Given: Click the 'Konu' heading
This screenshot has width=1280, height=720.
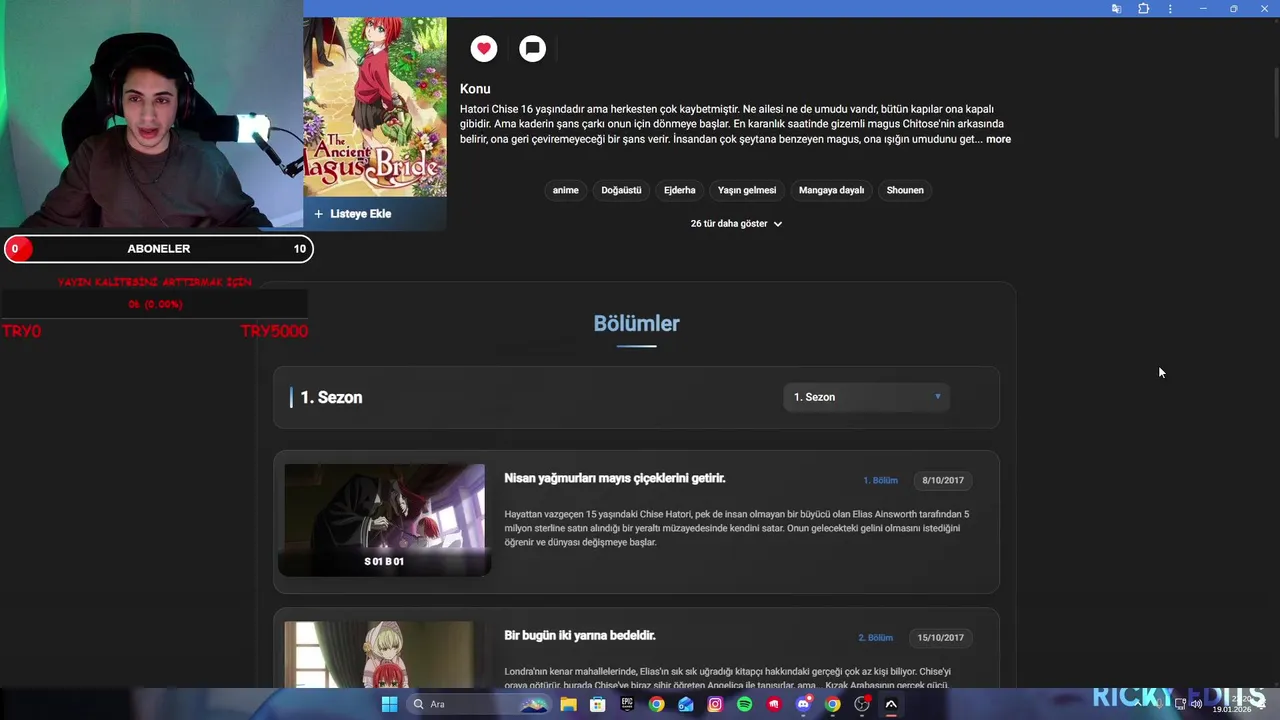Looking at the screenshot, I should (475, 89).
